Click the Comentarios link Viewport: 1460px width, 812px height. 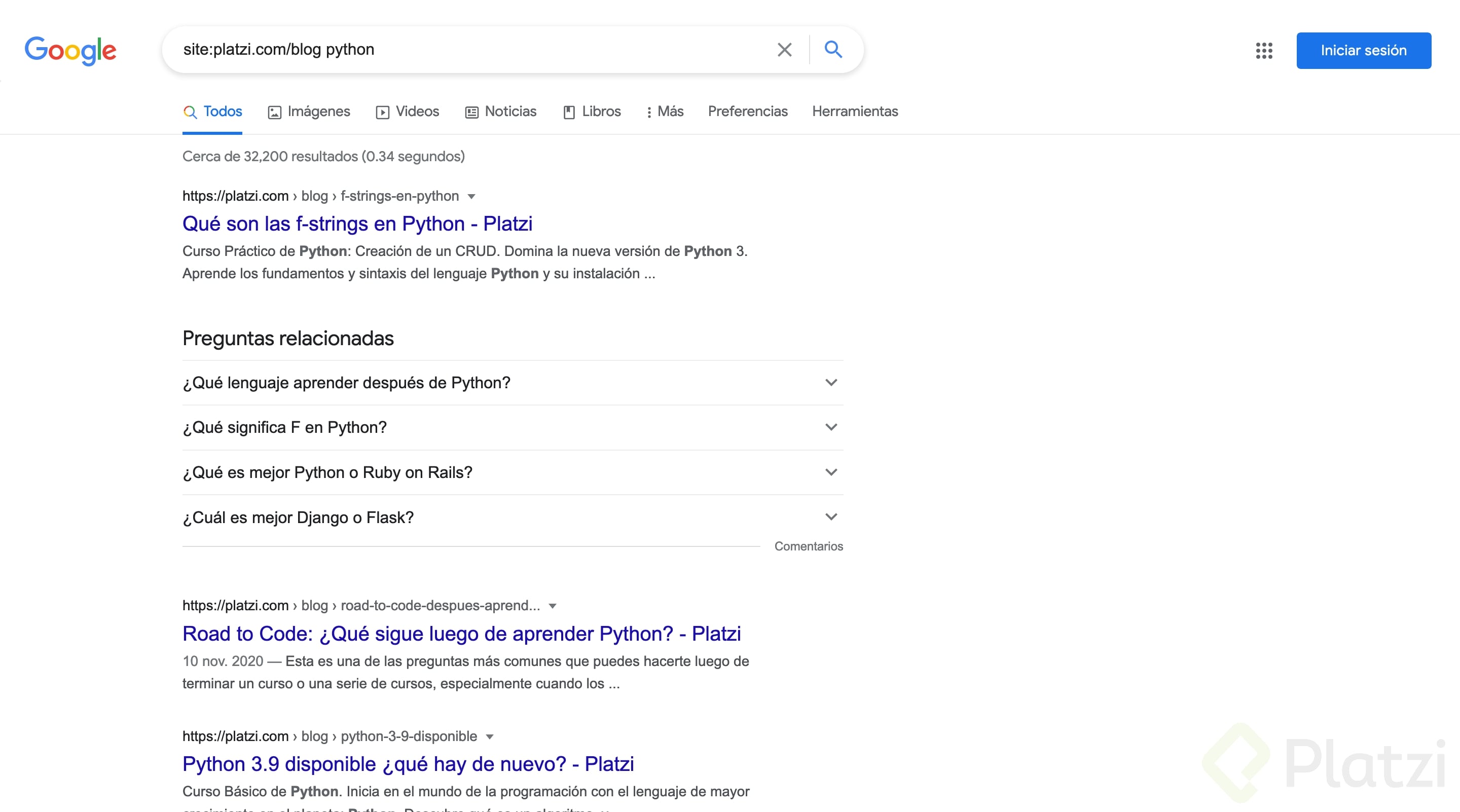(808, 546)
